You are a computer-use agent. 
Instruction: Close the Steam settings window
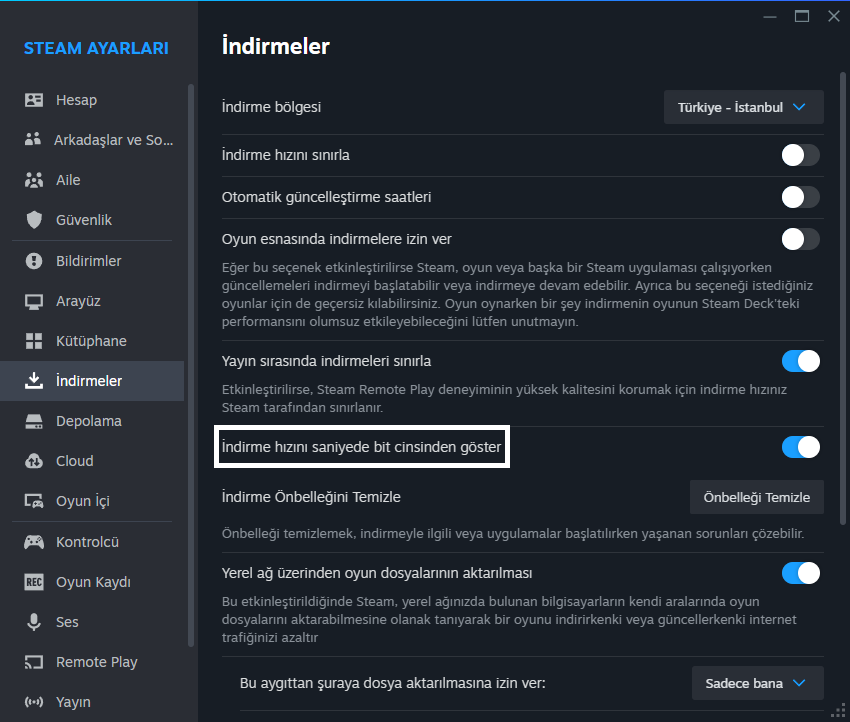pyautogui.click(x=834, y=16)
